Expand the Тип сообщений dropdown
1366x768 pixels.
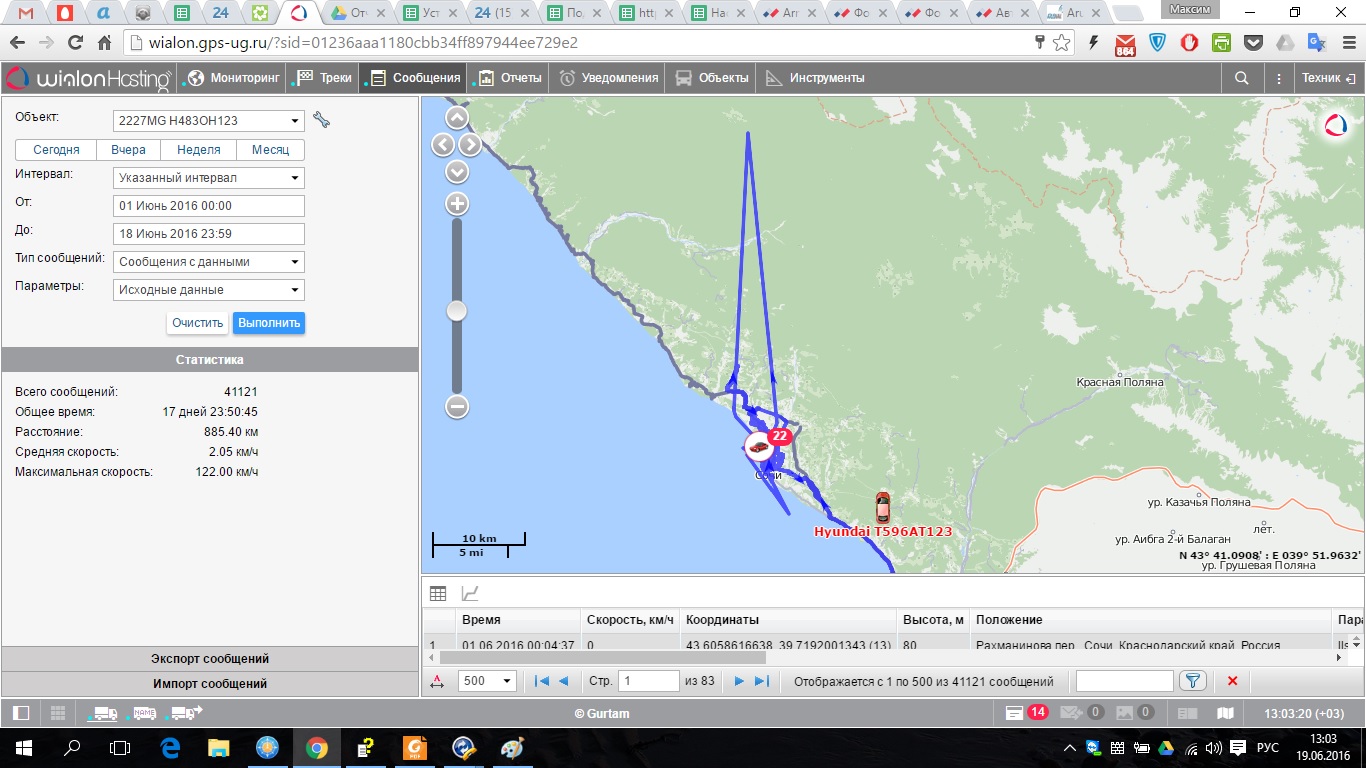click(209, 262)
